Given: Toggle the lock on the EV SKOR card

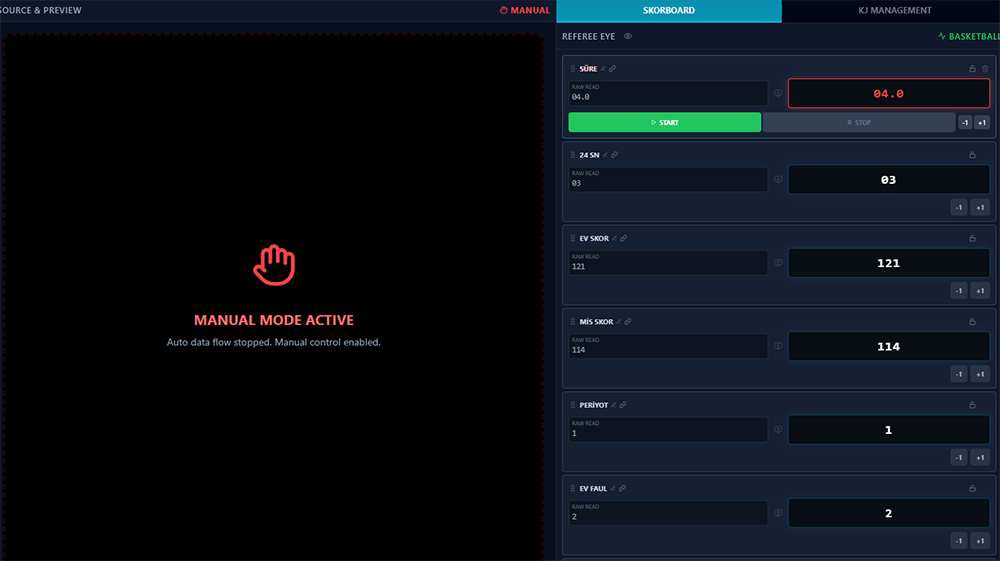Looking at the screenshot, I should point(972,238).
